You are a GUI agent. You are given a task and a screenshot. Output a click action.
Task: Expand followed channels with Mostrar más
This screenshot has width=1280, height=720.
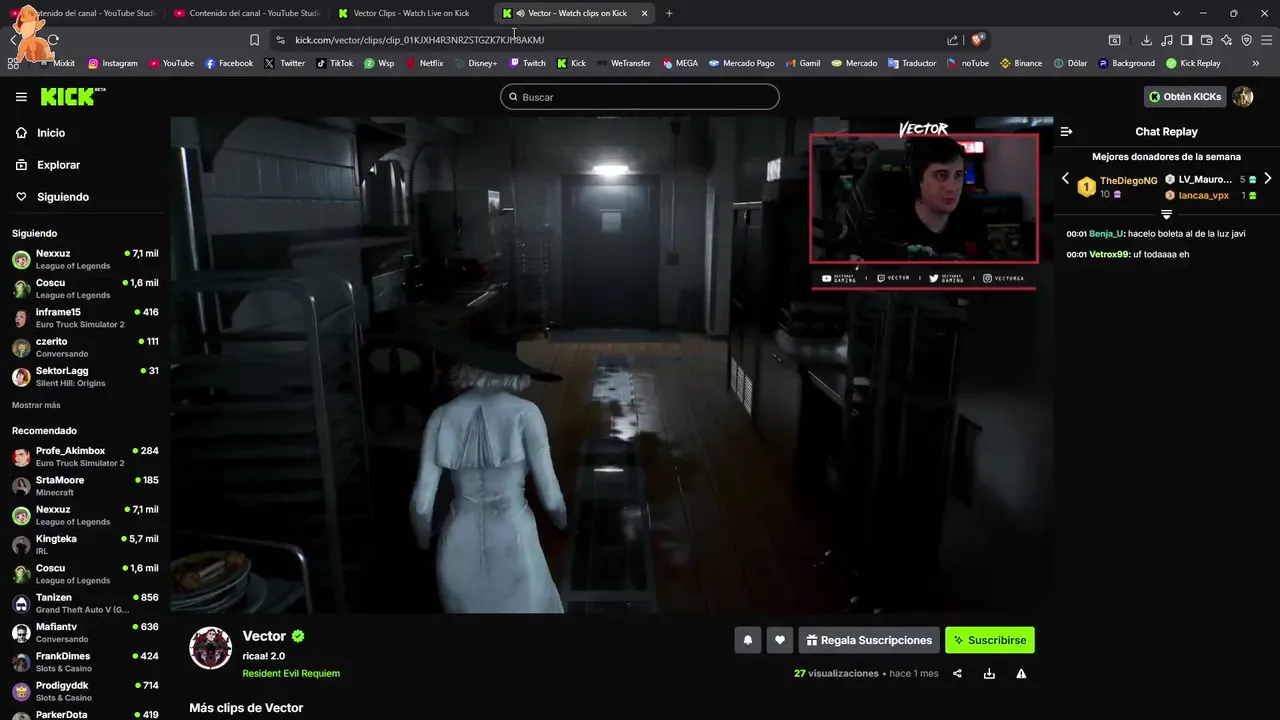tap(36, 405)
